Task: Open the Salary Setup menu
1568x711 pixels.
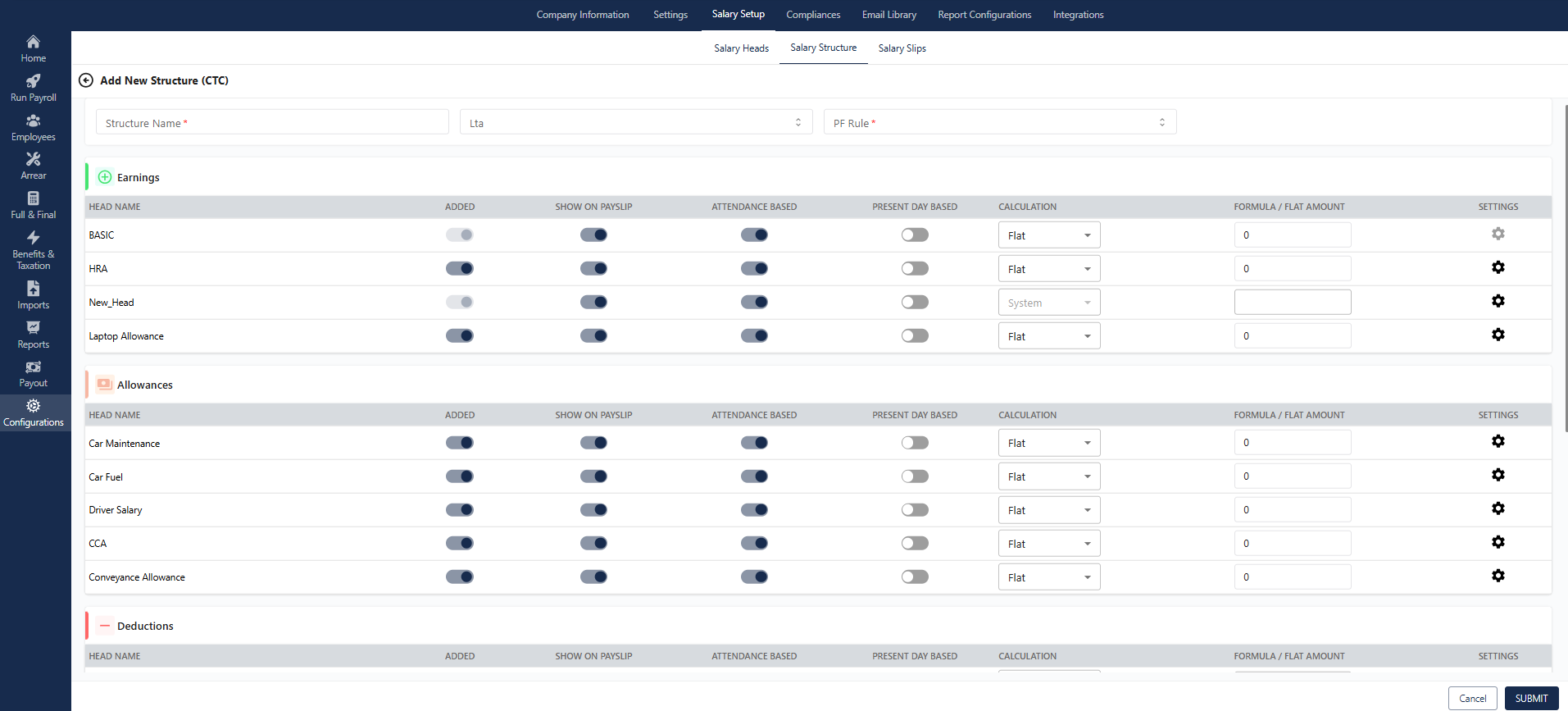Action: coord(739,14)
